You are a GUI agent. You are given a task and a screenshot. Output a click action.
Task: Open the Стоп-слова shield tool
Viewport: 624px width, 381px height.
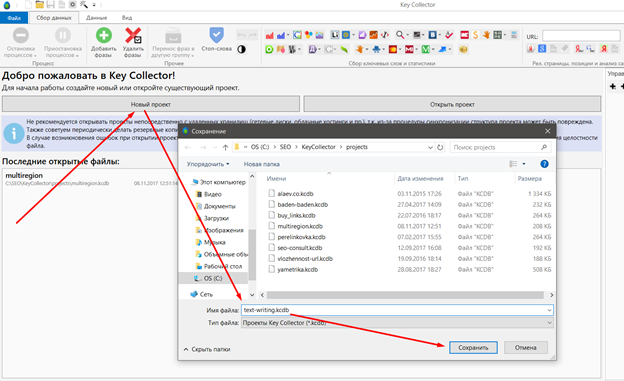pyautogui.click(x=216, y=35)
